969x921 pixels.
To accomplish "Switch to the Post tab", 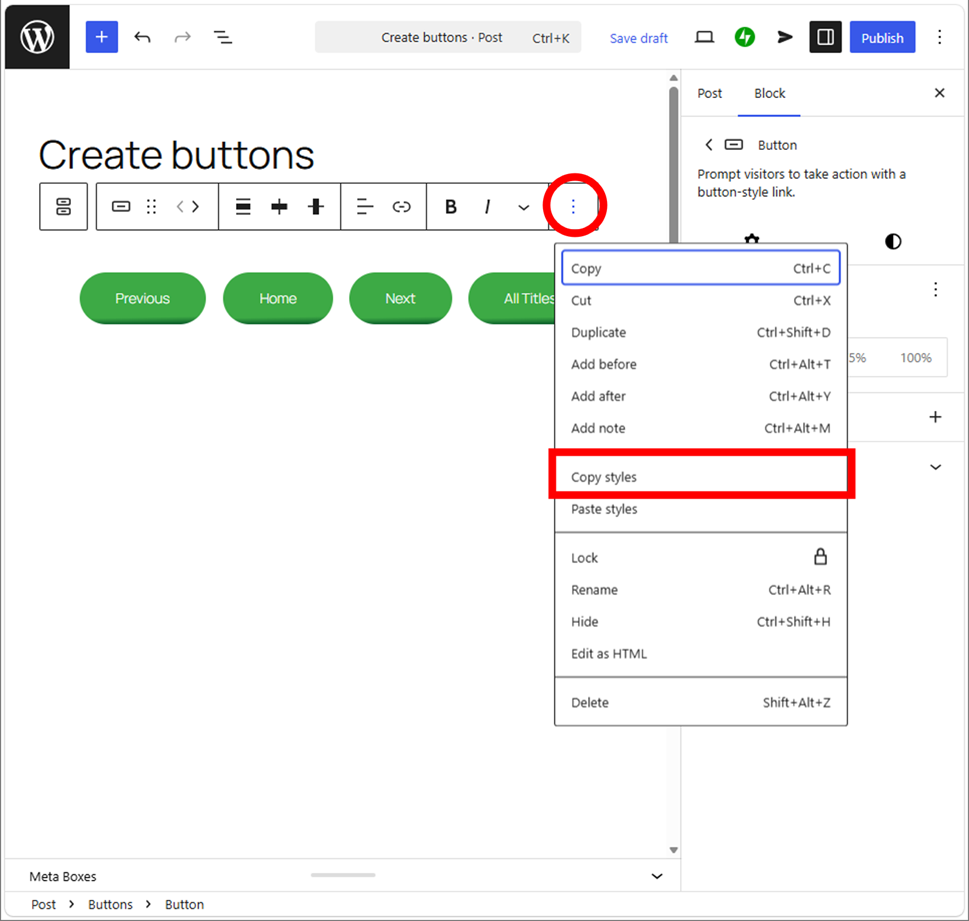I will click(709, 93).
